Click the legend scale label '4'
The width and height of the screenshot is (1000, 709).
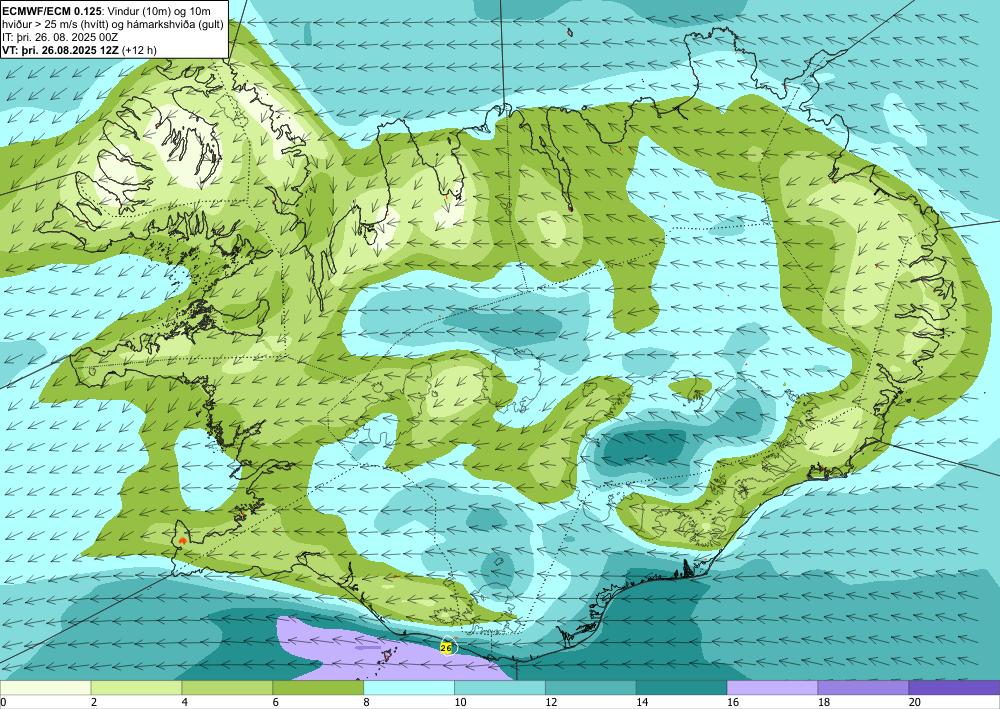184,703
